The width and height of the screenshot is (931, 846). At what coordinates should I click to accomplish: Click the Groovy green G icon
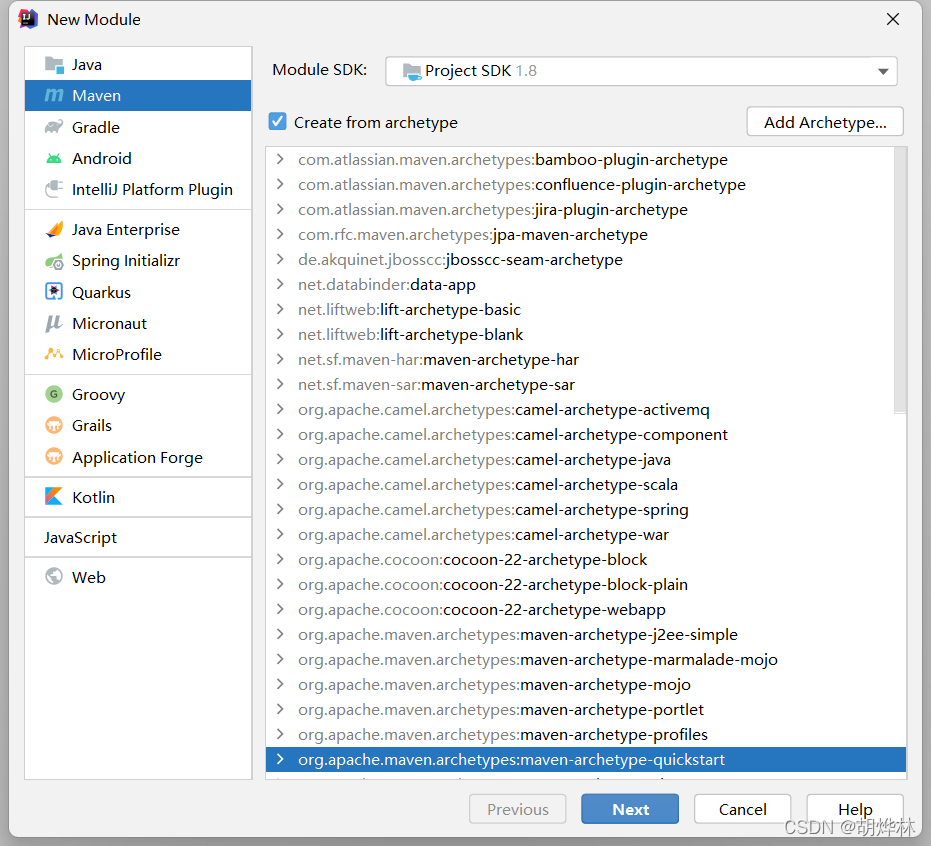(x=54, y=394)
